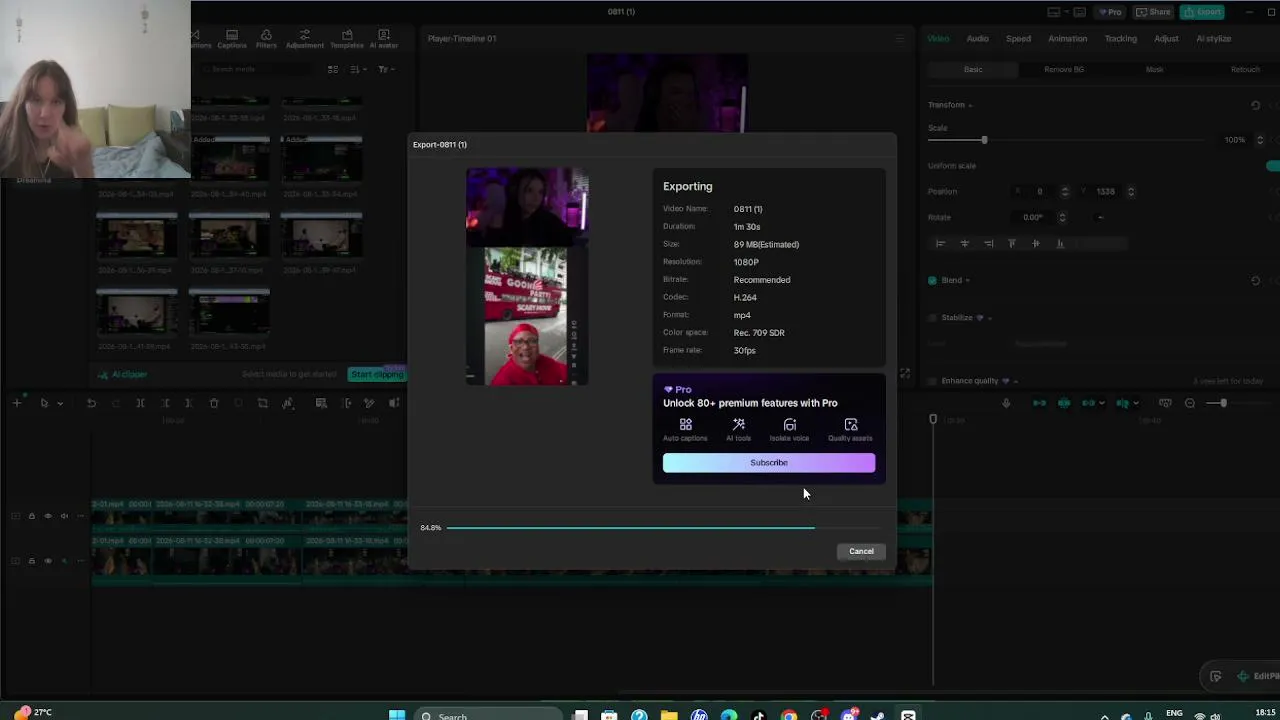
Task: Expand the Stabilize options arrow
Action: pyautogui.click(x=990, y=318)
